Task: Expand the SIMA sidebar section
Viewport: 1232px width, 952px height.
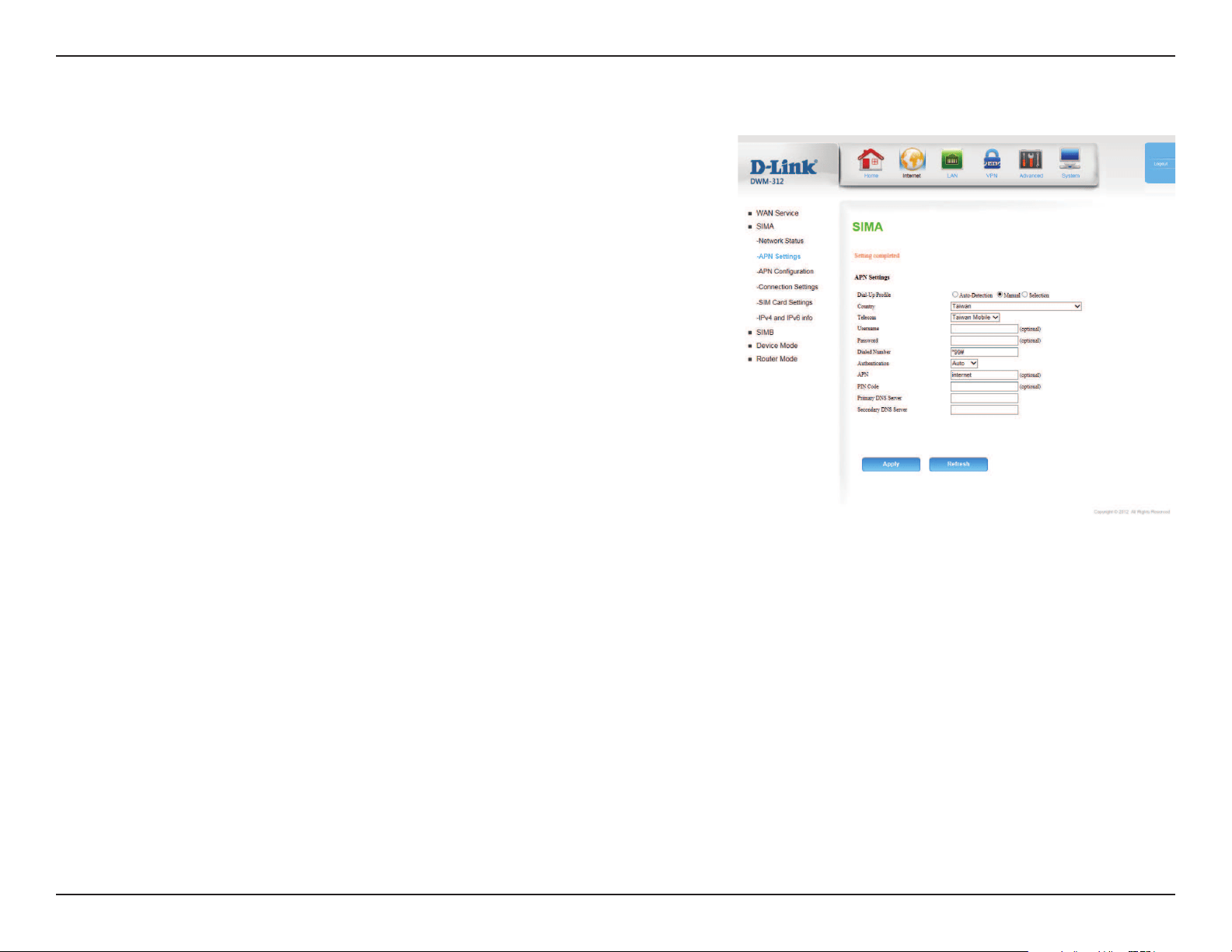Action: (x=765, y=226)
